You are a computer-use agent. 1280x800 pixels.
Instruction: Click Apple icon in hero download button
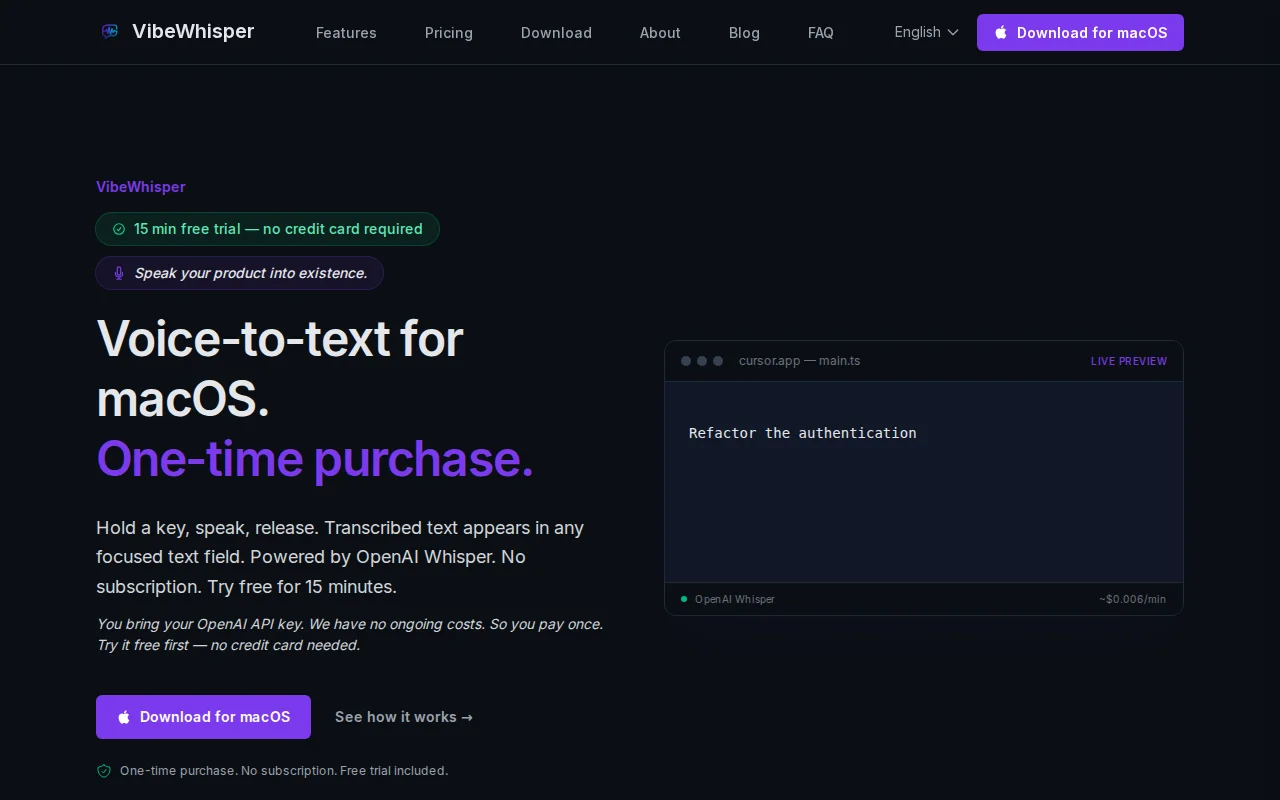[x=124, y=717]
